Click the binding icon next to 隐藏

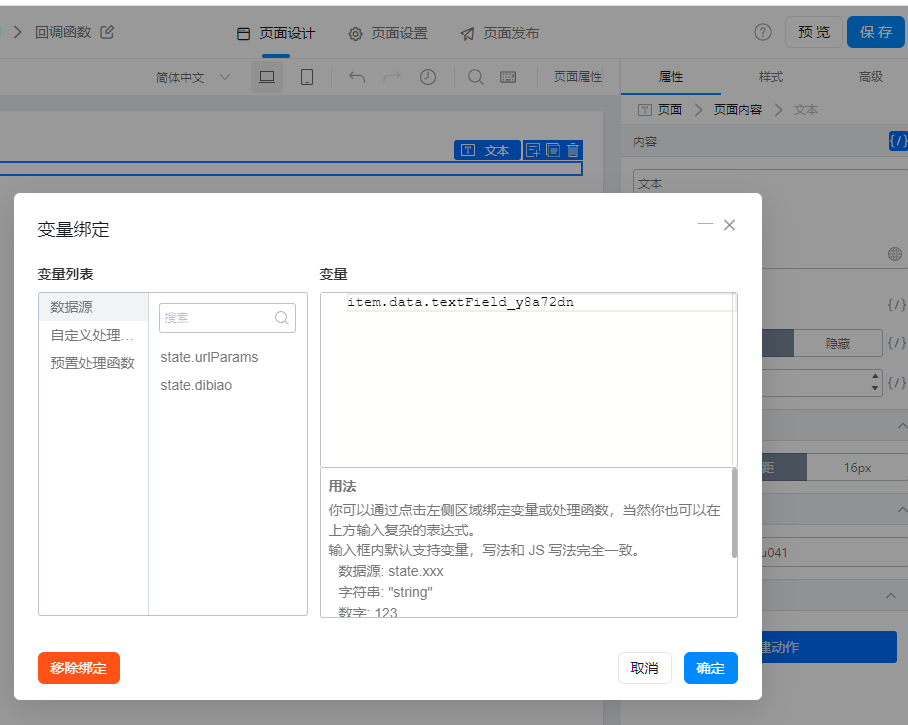897,343
